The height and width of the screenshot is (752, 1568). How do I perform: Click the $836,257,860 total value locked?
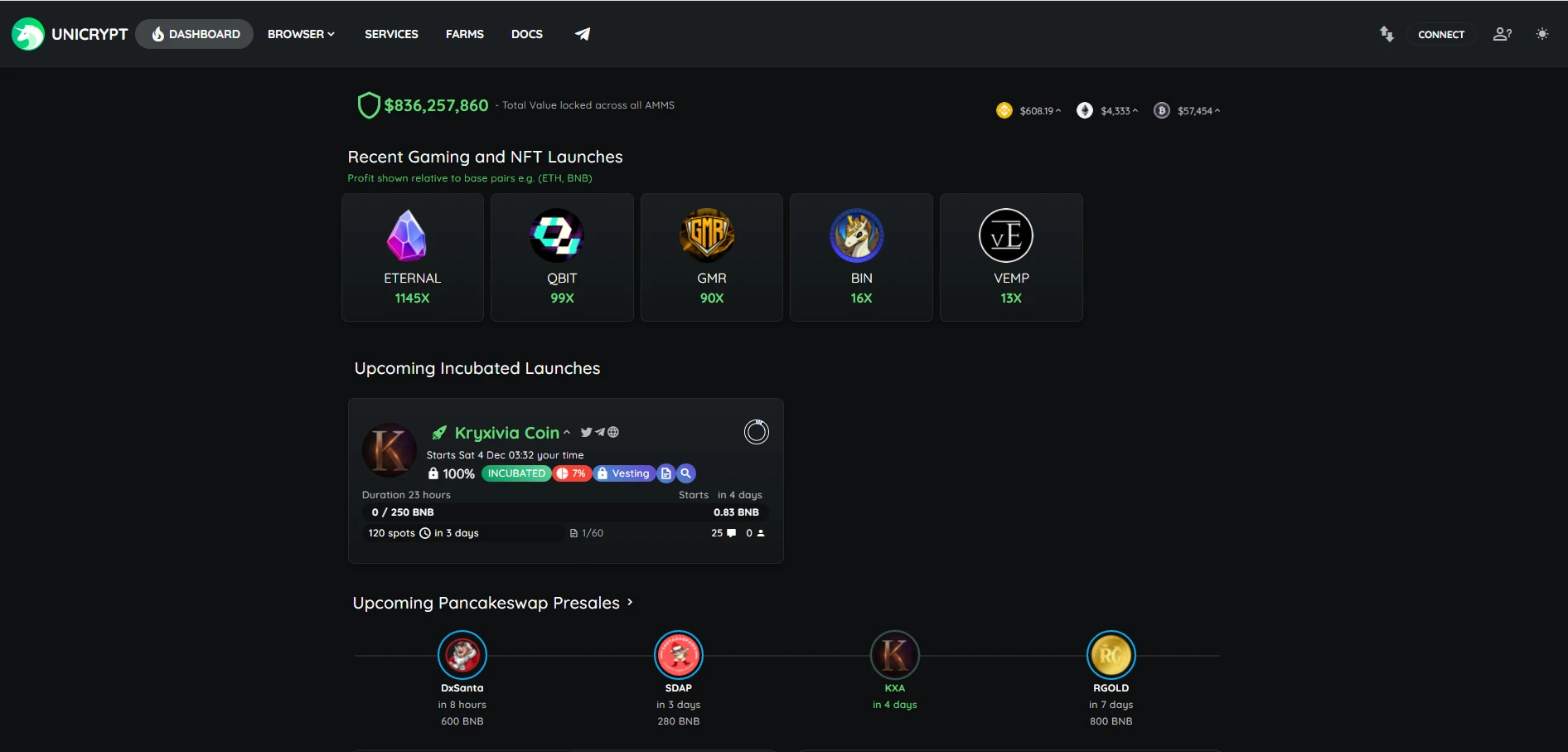[x=436, y=105]
